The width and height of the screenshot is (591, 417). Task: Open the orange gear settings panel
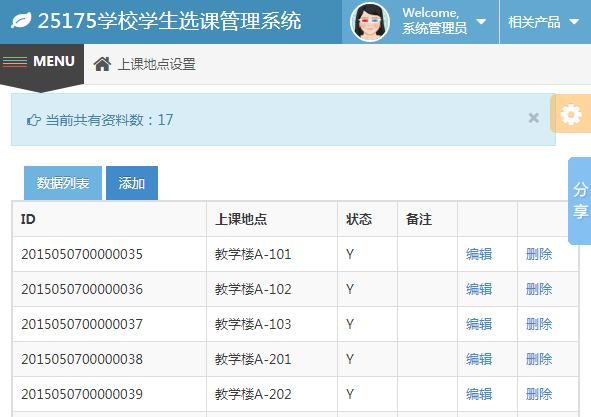[571, 114]
